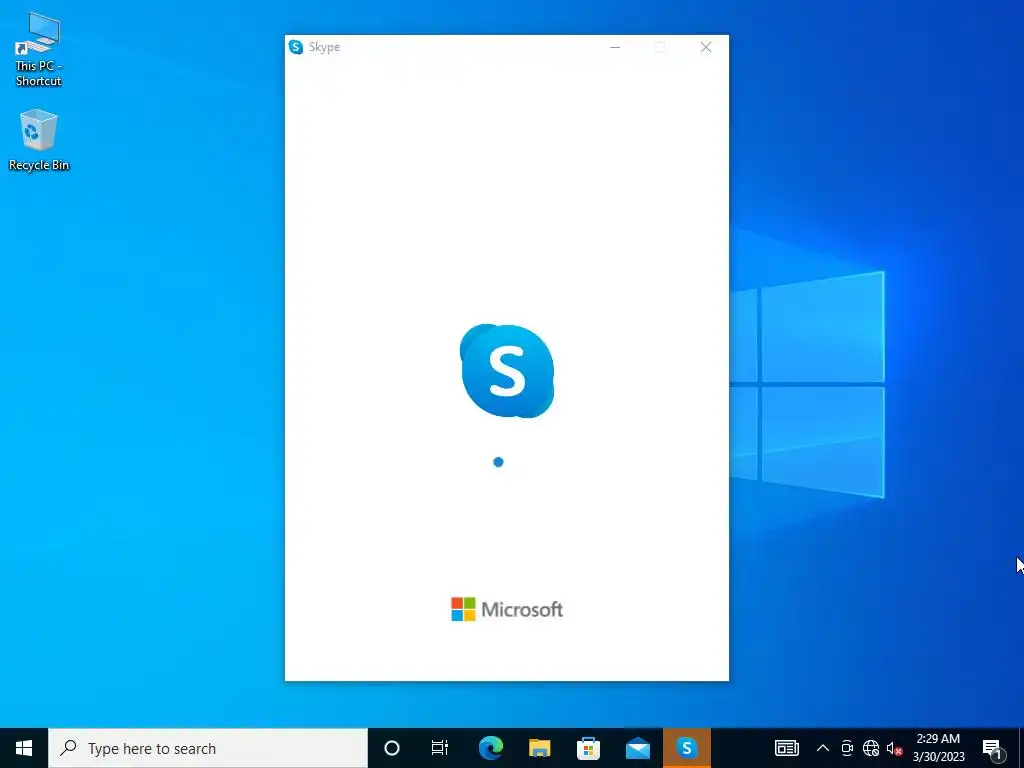Open Task View on taskbar
This screenshot has width=1024, height=768.
tap(440, 748)
